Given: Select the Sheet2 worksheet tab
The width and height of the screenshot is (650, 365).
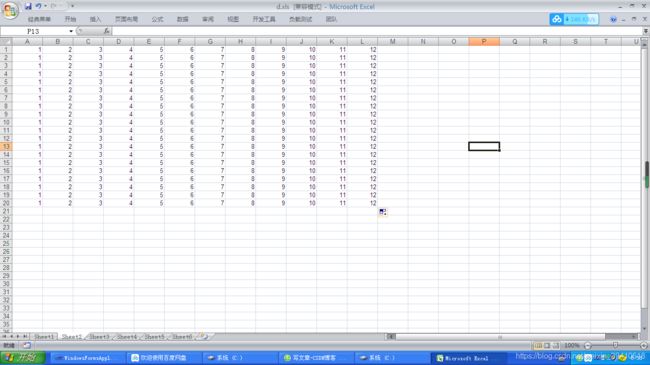Looking at the screenshot, I should click(x=72, y=337).
